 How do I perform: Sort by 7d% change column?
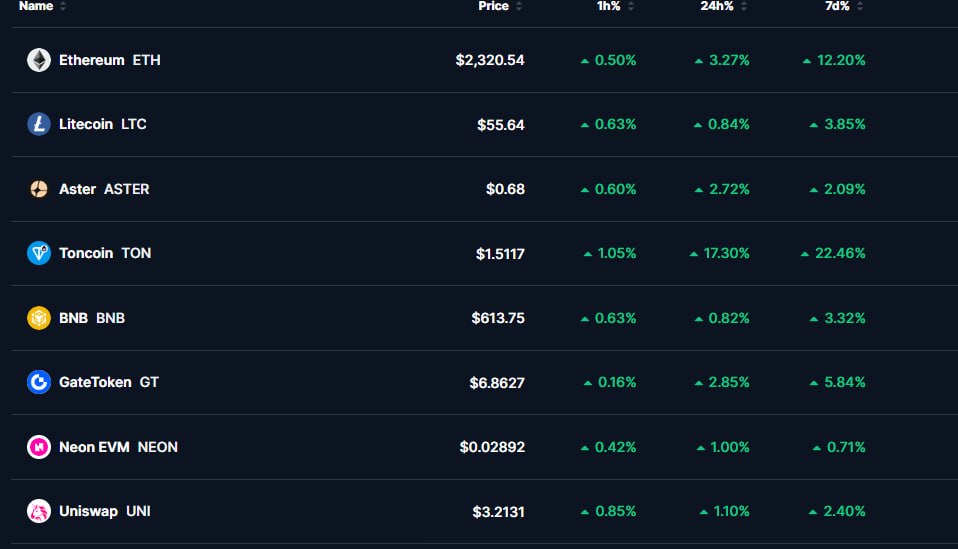click(x=838, y=6)
